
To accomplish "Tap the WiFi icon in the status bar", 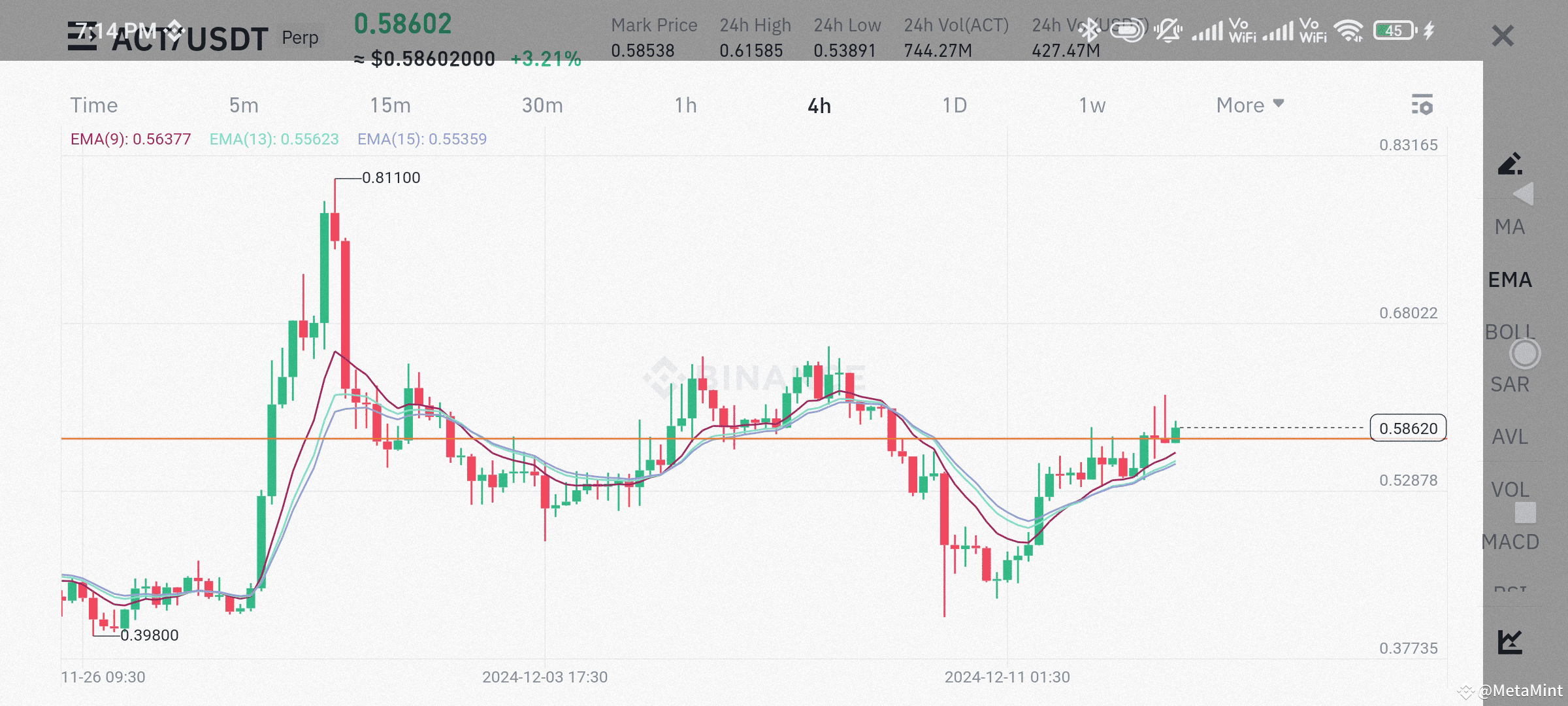I will click(x=1349, y=29).
